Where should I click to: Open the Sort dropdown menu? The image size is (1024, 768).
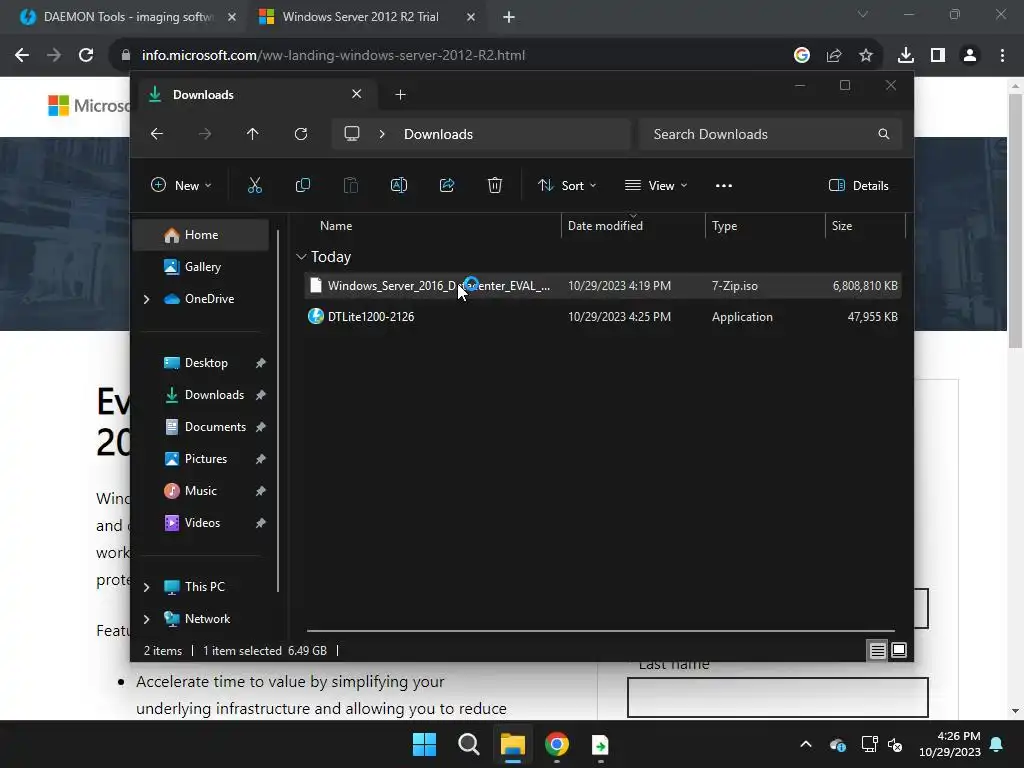(567, 185)
